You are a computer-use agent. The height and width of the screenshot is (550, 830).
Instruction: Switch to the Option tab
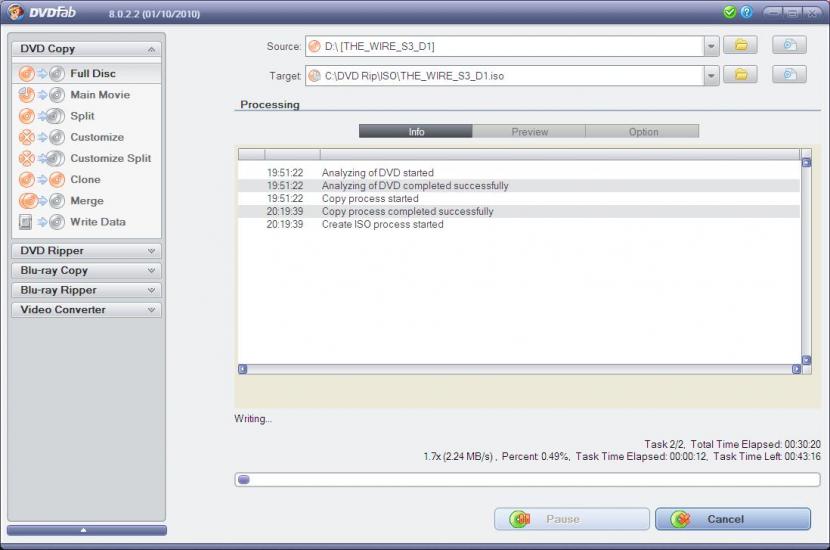click(643, 131)
